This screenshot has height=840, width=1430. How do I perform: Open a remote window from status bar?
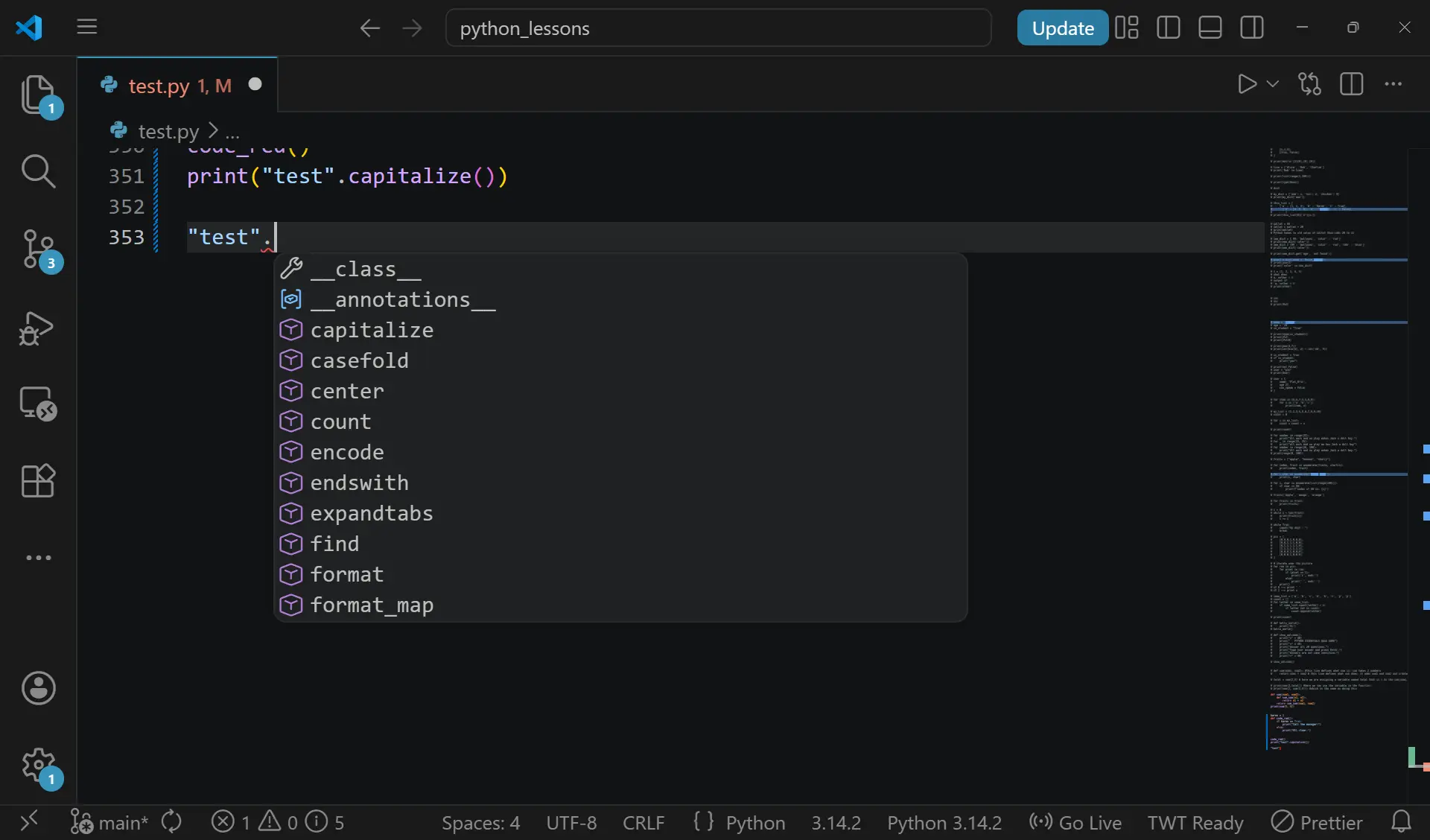[28, 822]
